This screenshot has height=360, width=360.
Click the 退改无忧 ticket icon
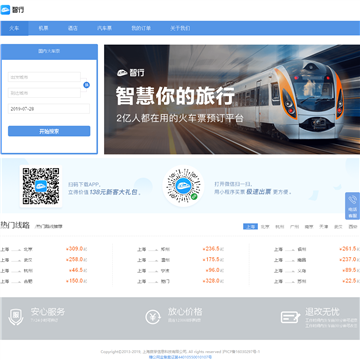(x=290, y=317)
